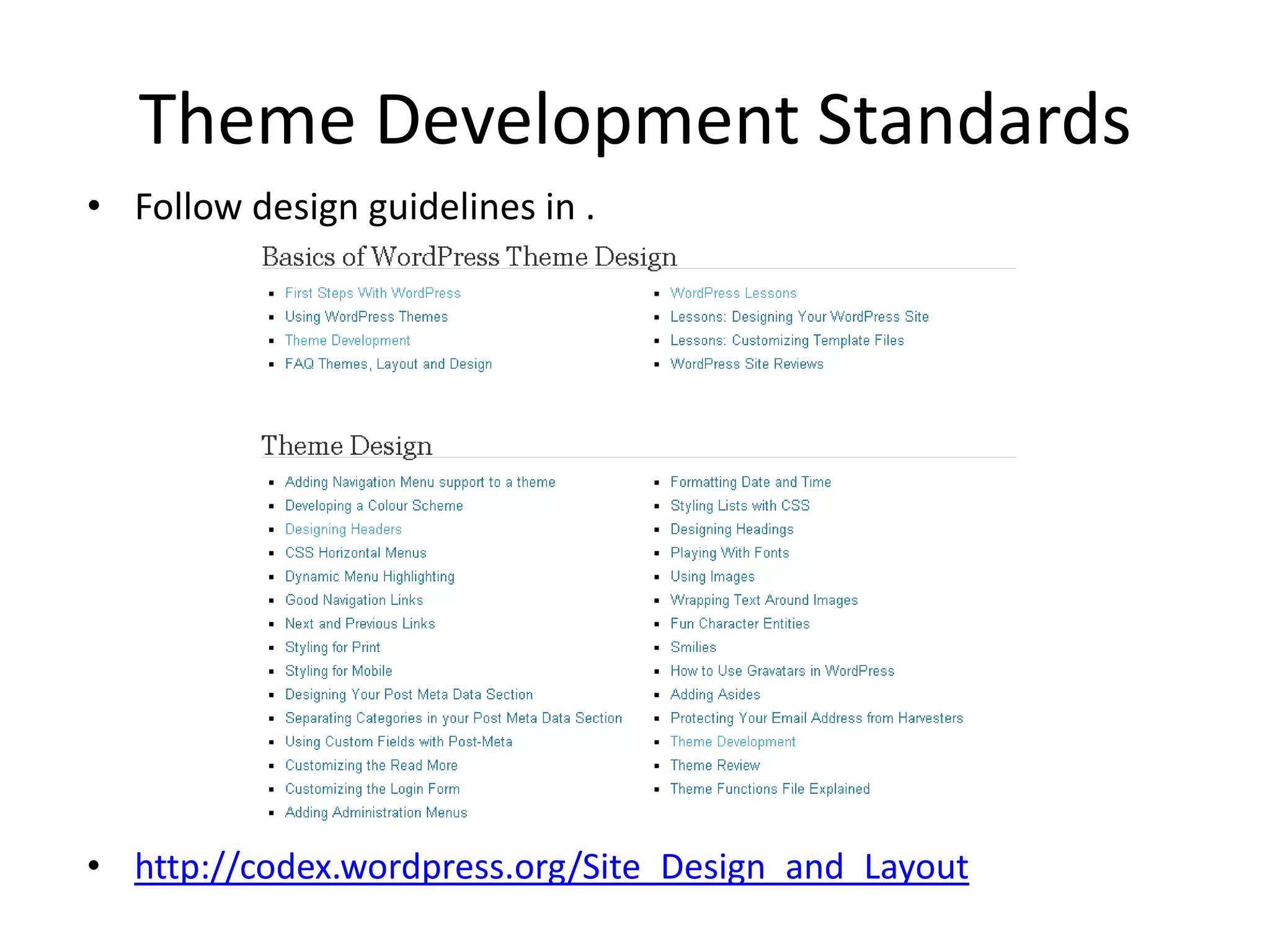
Task: Open Theme Development link above Theme Review
Action: click(732, 741)
